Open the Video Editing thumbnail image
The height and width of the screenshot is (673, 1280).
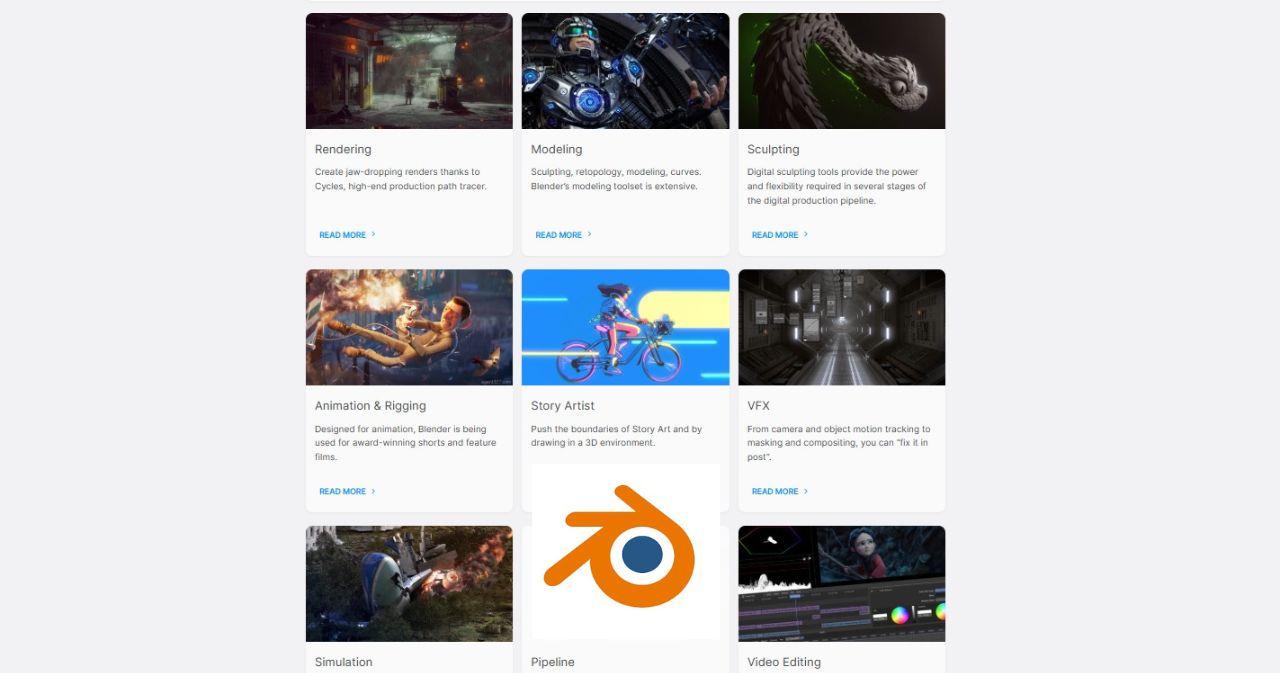click(842, 584)
